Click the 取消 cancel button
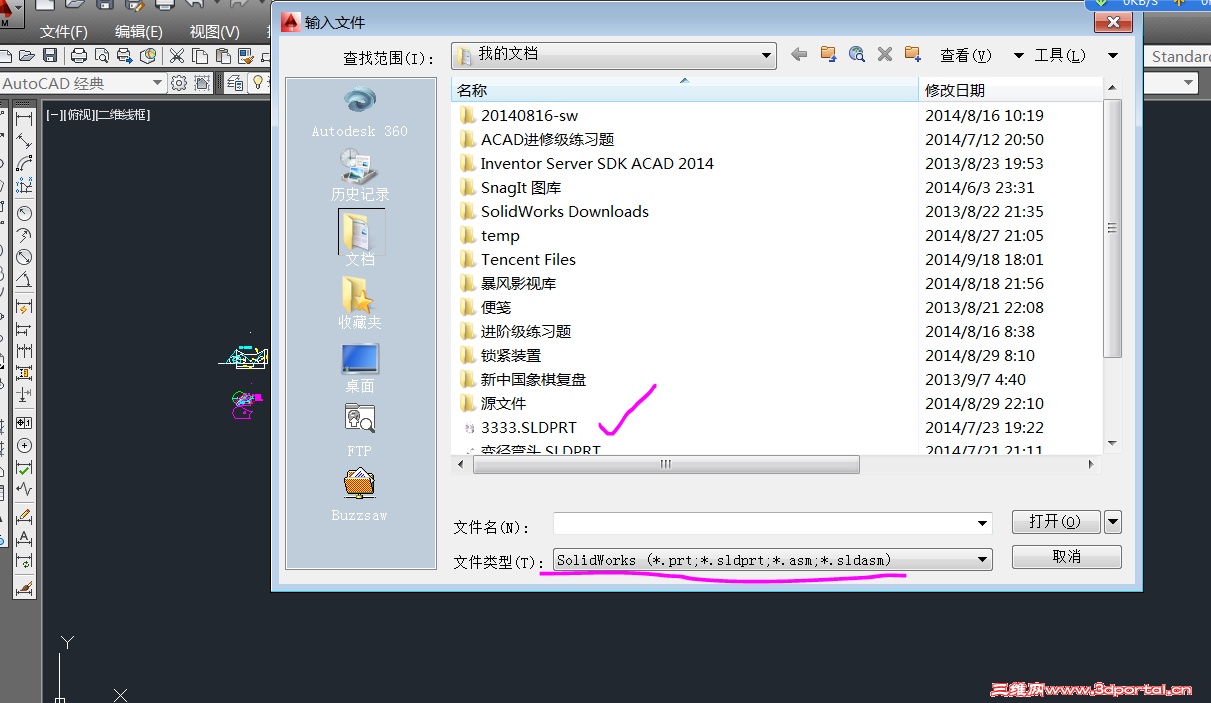1211x703 pixels. (x=1066, y=556)
